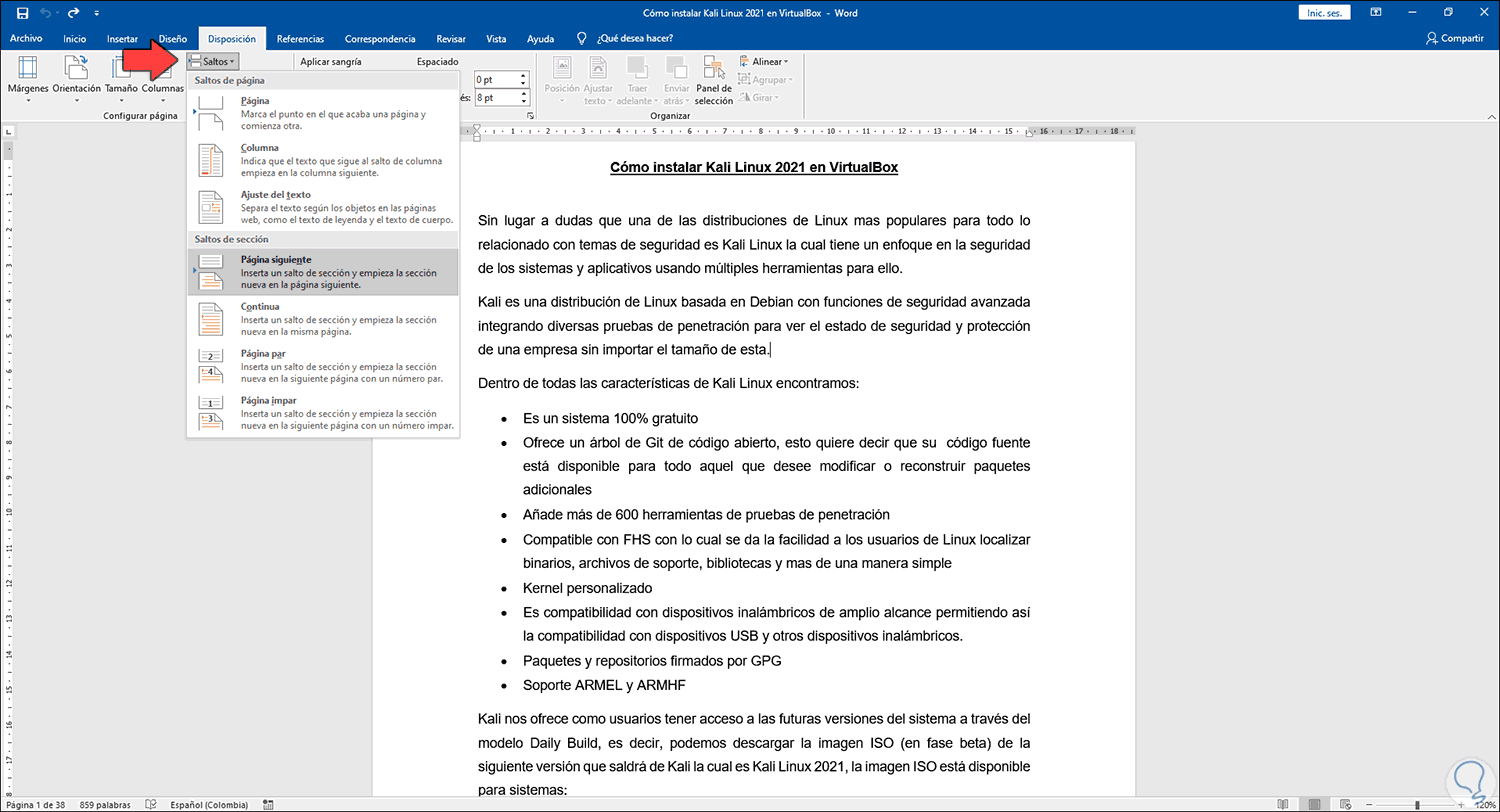
Task: Insert a Página page break
Action: pyautogui.click(x=322, y=112)
